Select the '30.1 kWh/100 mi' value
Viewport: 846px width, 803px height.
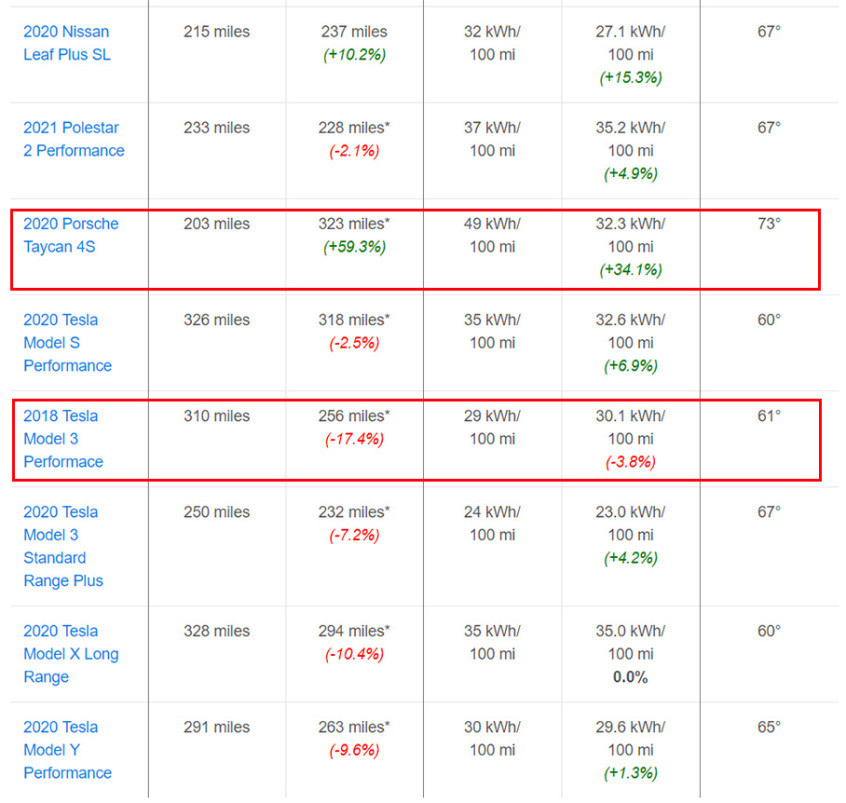630,427
